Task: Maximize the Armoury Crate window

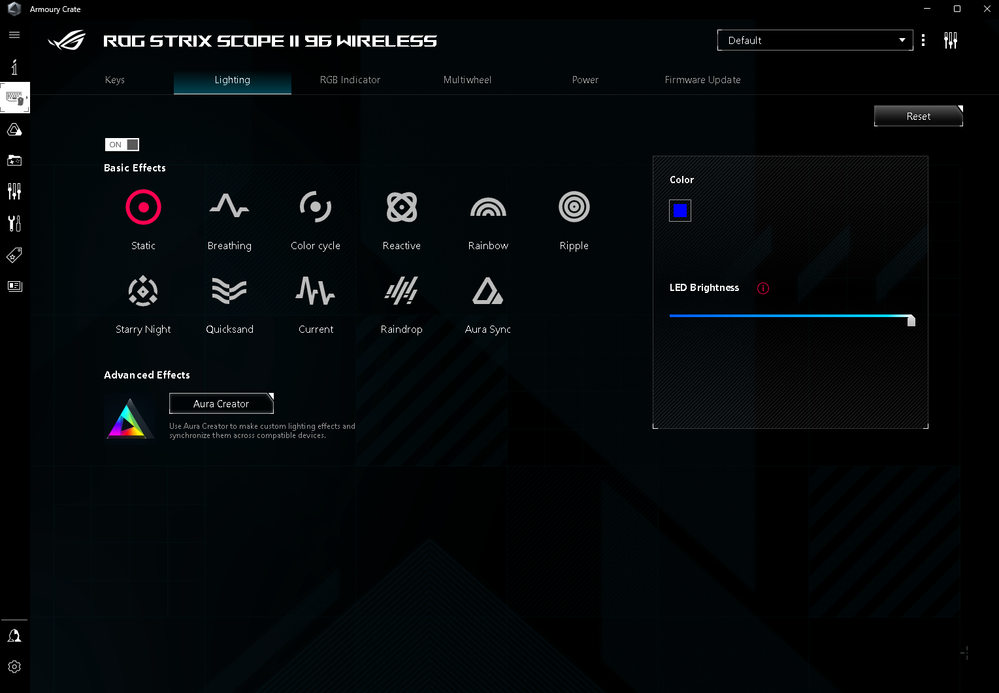Action: [957, 8]
